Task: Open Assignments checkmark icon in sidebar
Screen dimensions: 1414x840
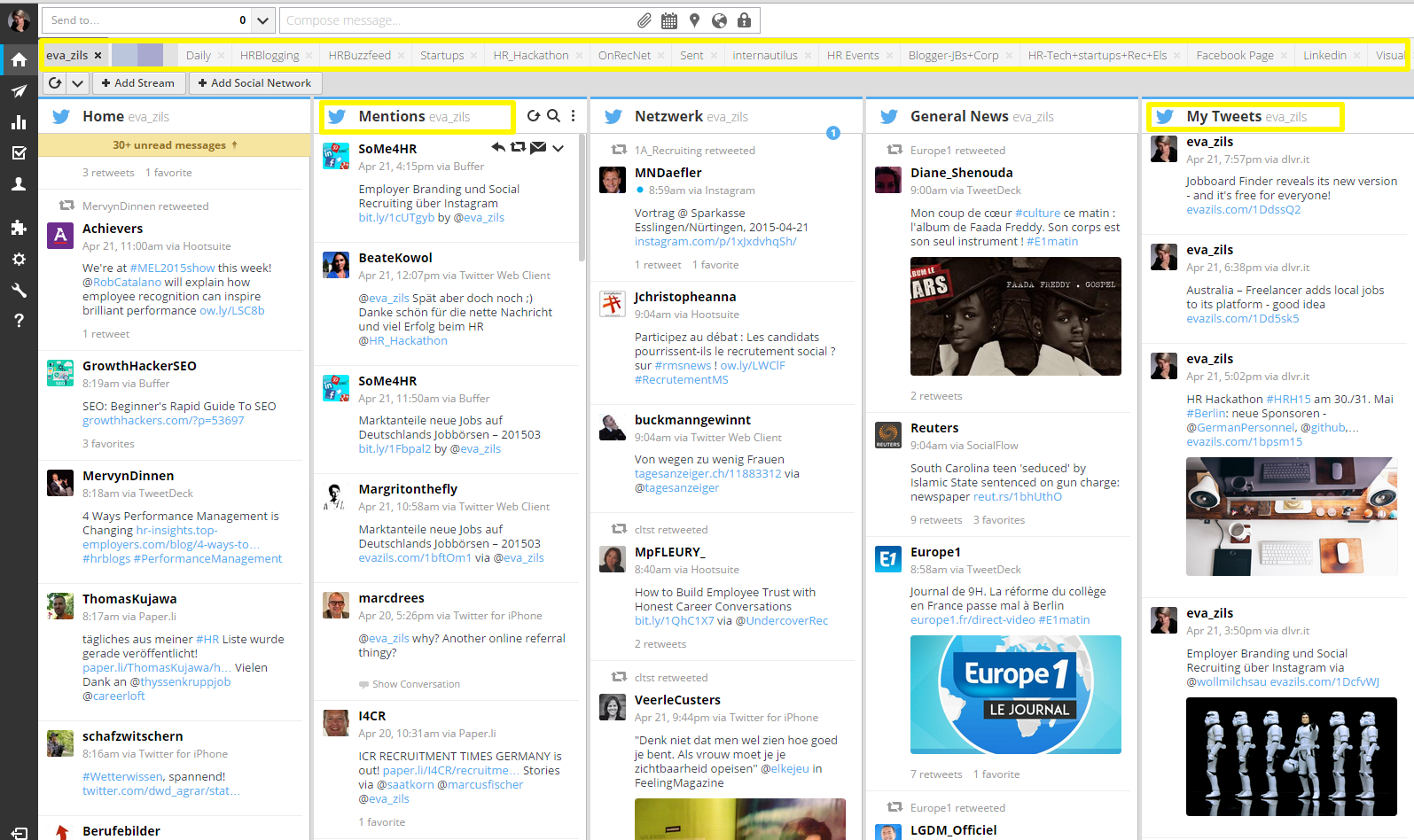Action: (19, 152)
